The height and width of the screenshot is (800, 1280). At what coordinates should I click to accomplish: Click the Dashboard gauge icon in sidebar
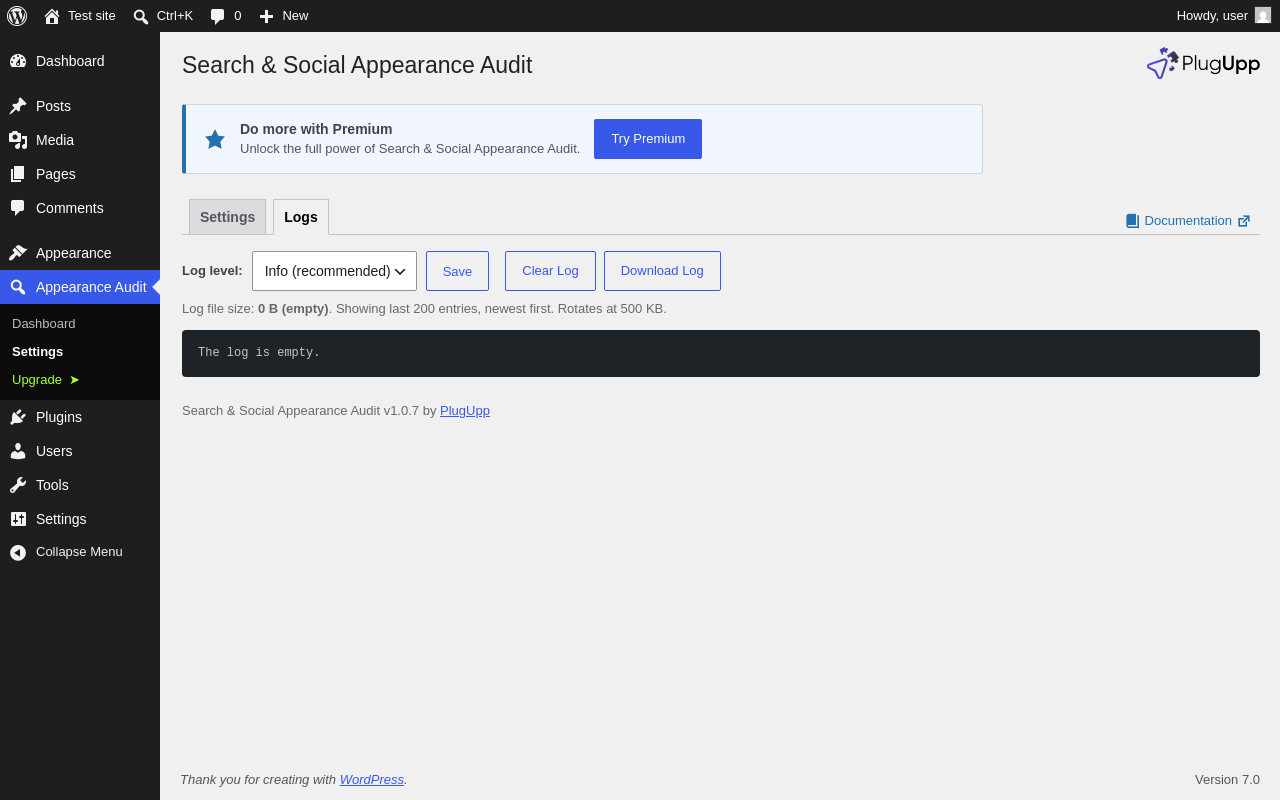[x=18, y=61]
